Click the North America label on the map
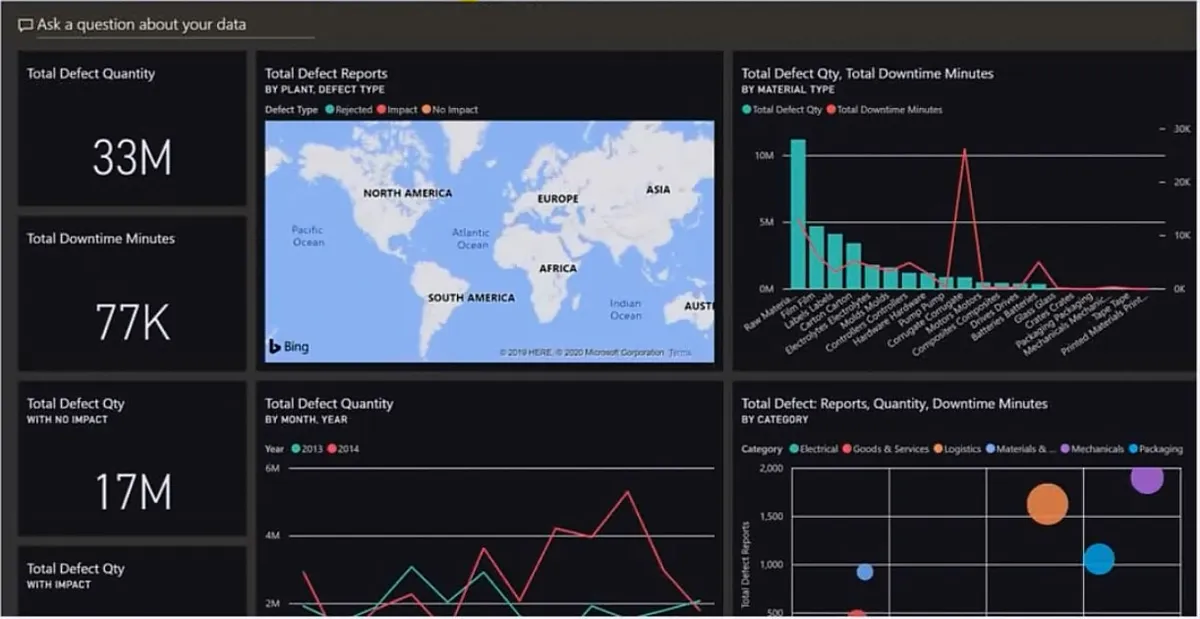Screen dimensions: 1200x619 (407, 193)
